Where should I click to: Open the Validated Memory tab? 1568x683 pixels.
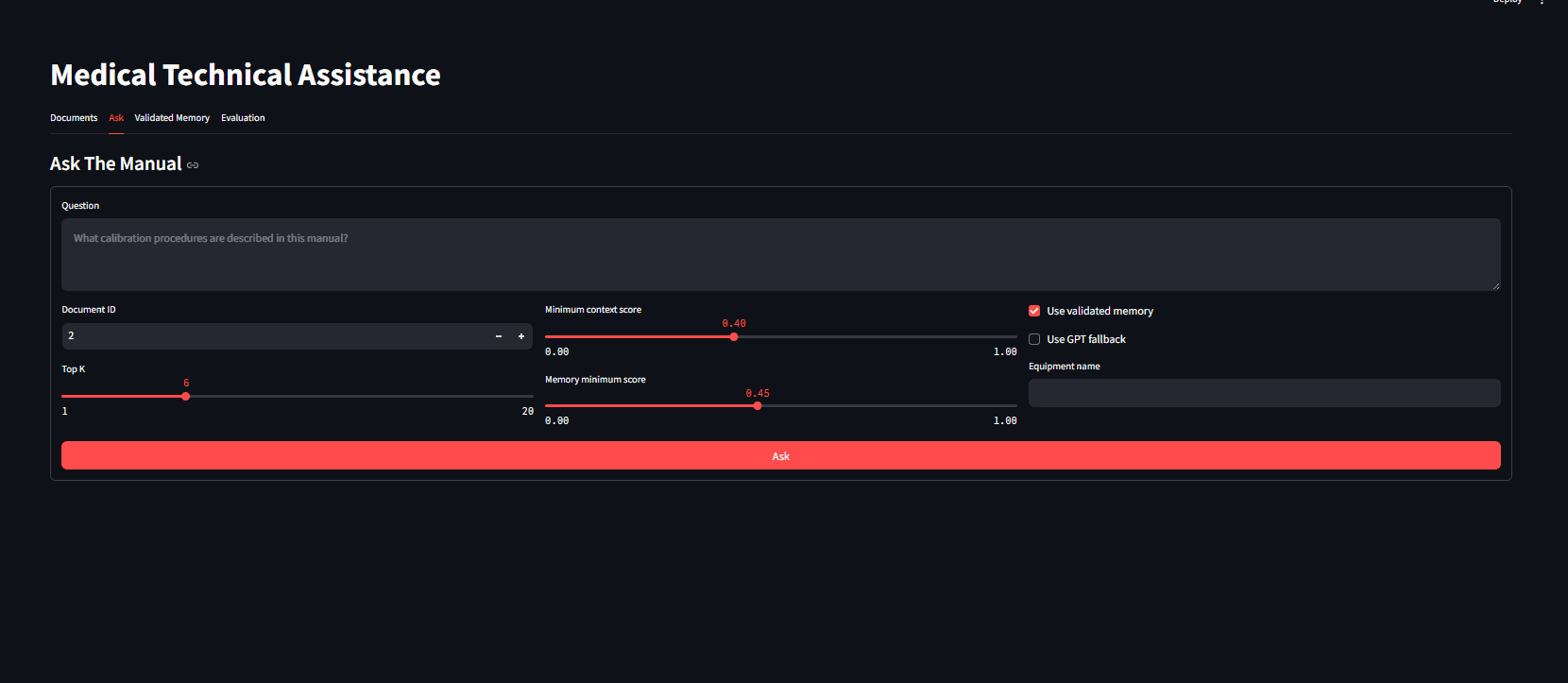(172, 118)
